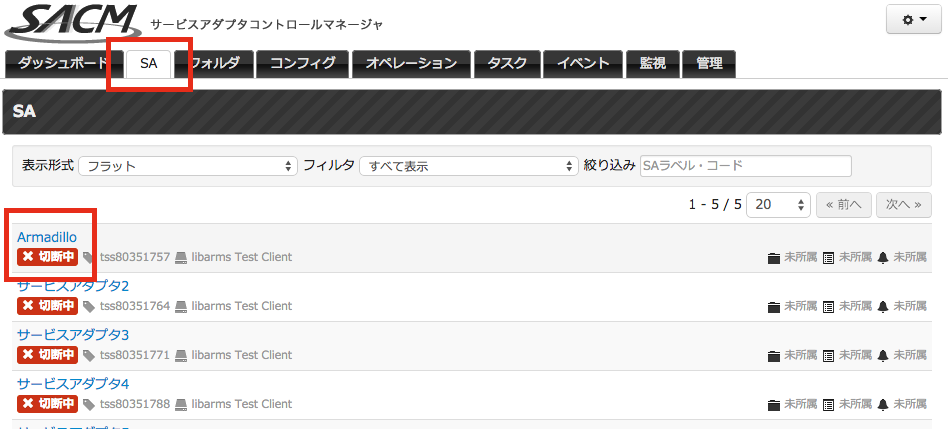Open the 監視 tab

coord(652,64)
